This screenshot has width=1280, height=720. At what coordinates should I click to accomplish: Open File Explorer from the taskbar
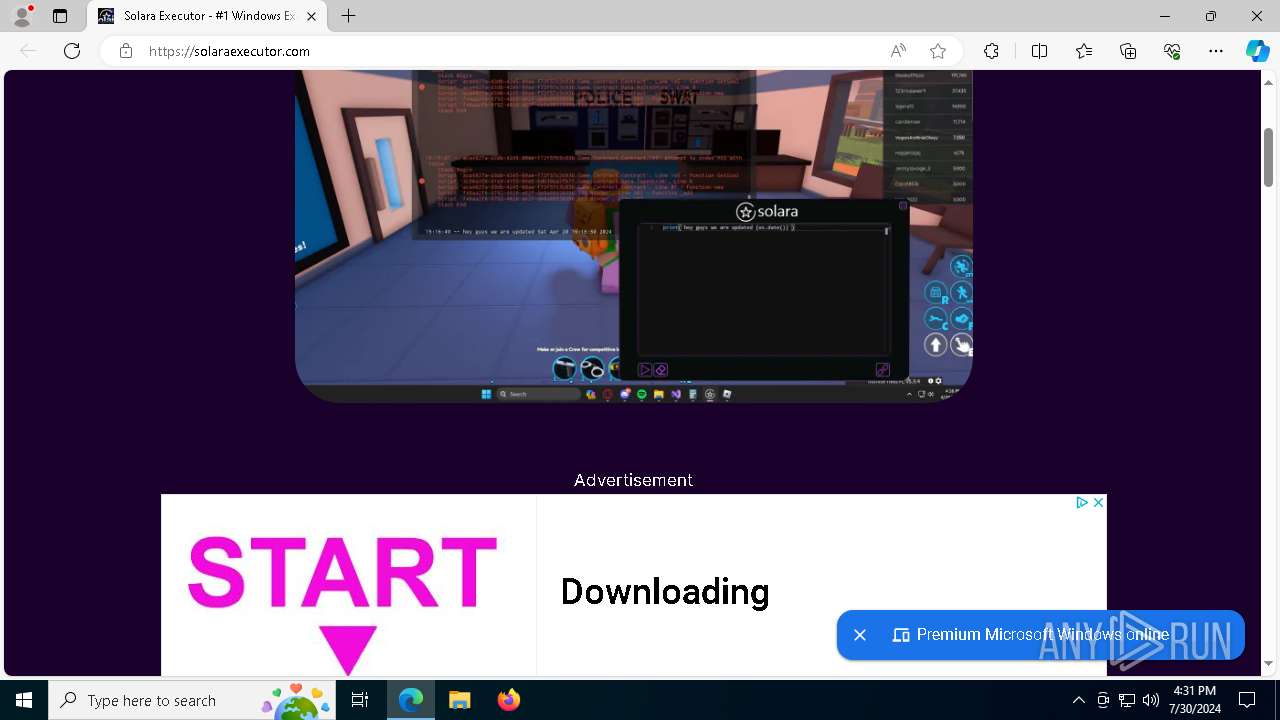click(x=459, y=700)
